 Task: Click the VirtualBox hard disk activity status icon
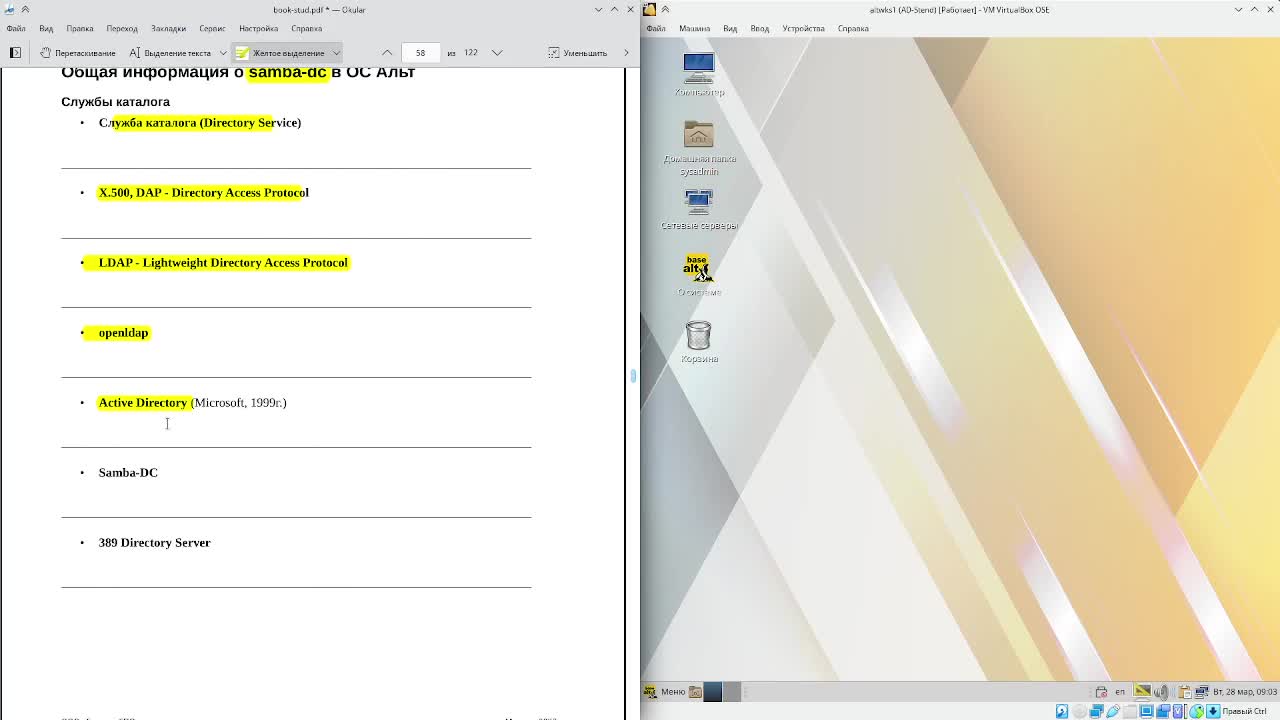click(x=1062, y=711)
